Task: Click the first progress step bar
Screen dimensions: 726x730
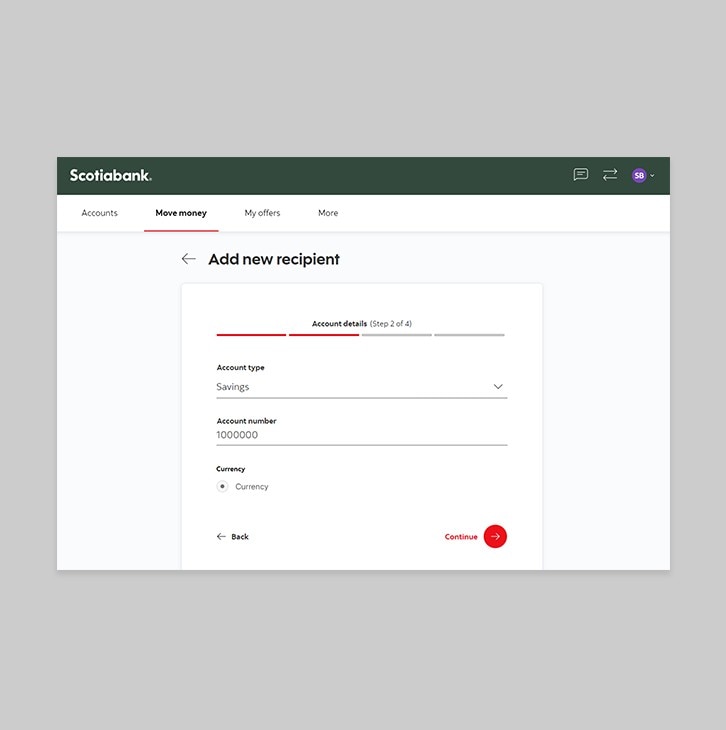Action: coord(251,335)
